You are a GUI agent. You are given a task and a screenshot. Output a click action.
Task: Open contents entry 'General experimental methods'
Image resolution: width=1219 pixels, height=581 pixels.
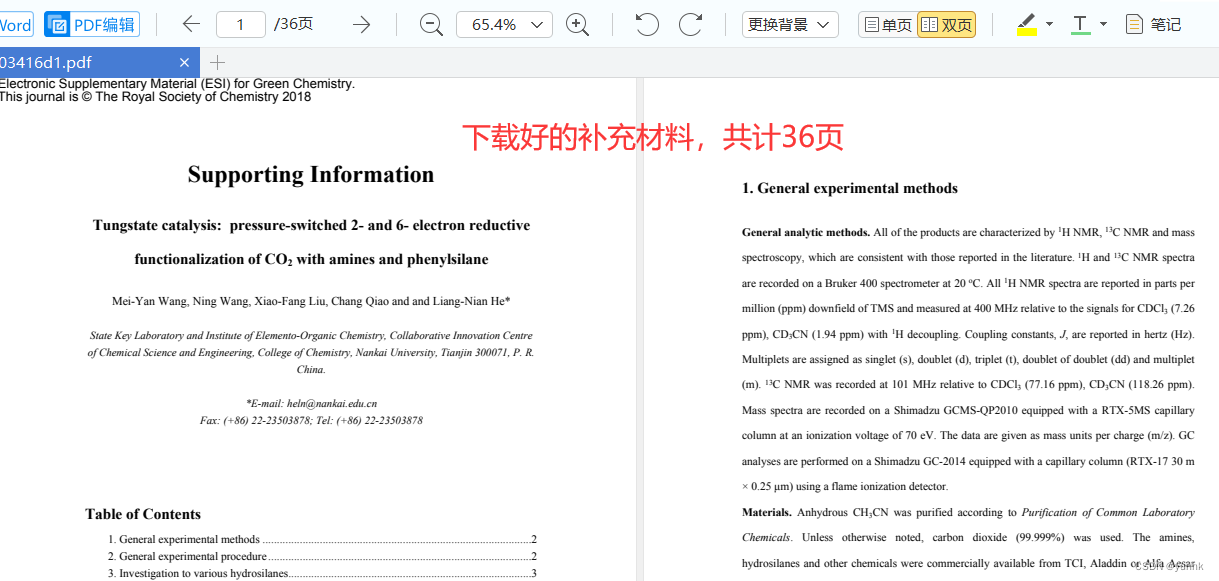[322, 539]
